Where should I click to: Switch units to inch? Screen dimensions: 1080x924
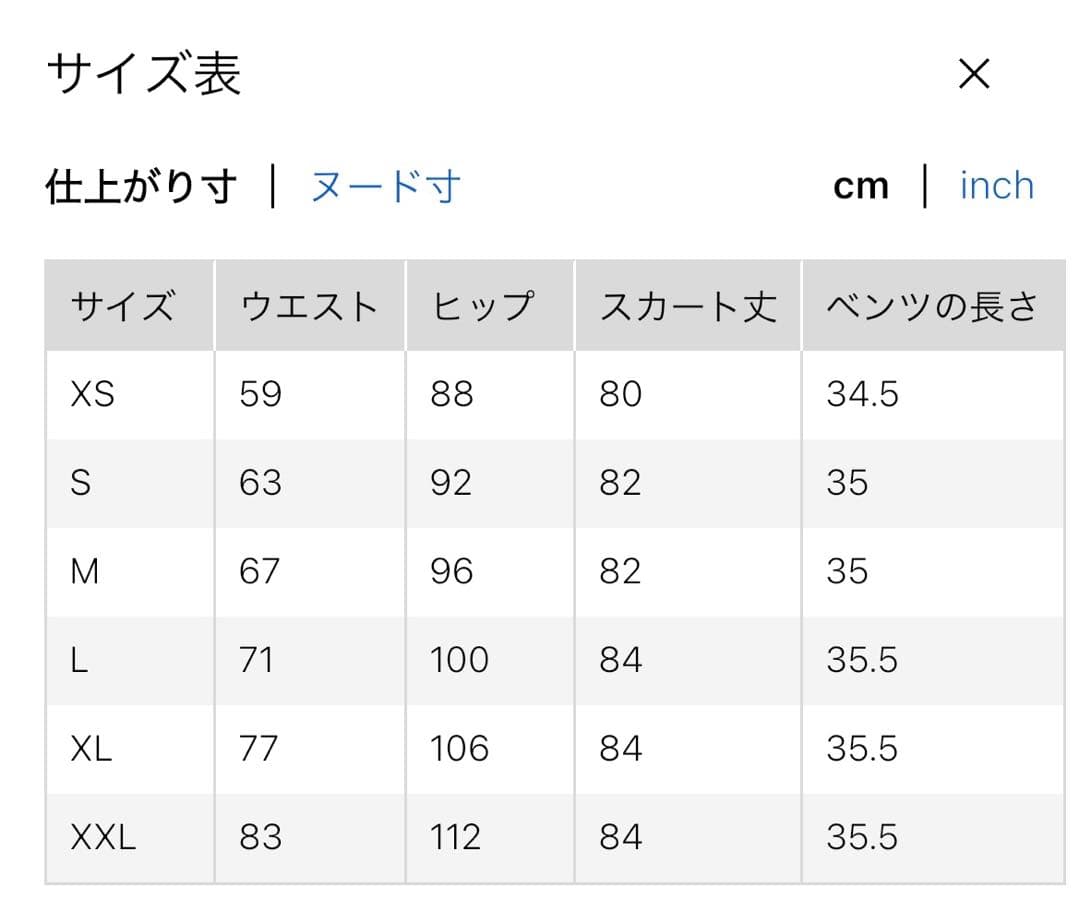(x=996, y=186)
